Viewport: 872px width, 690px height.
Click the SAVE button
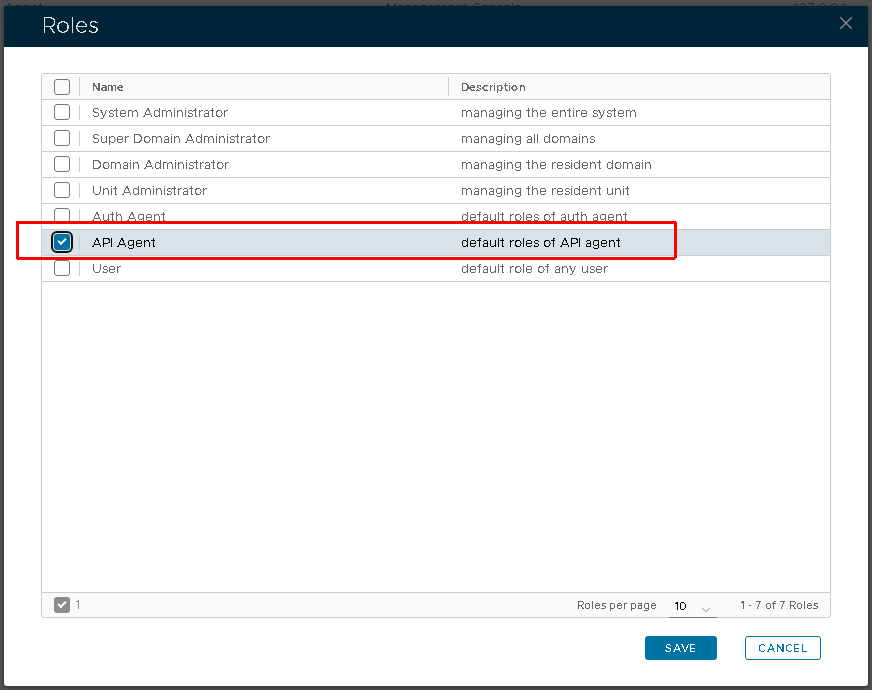click(681, 648)
